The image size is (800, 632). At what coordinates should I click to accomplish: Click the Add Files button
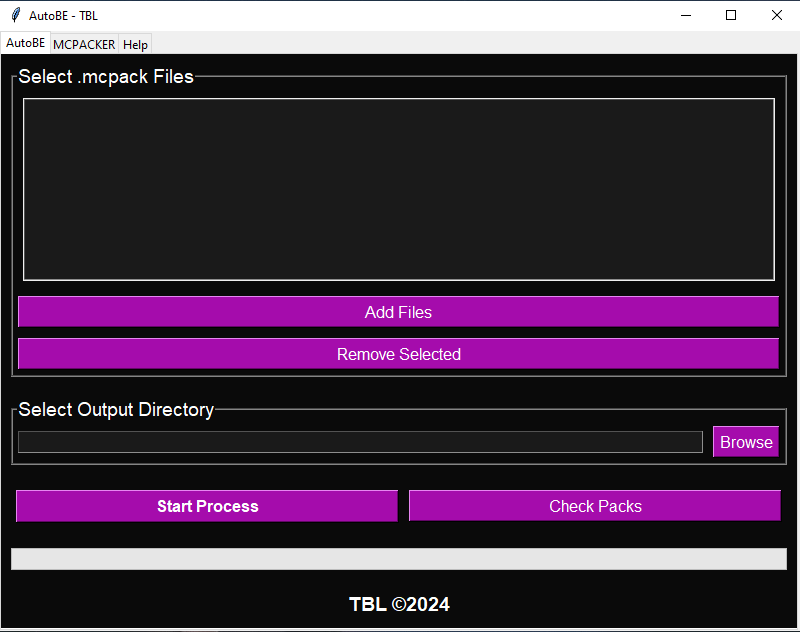click(x=398, y=312)
